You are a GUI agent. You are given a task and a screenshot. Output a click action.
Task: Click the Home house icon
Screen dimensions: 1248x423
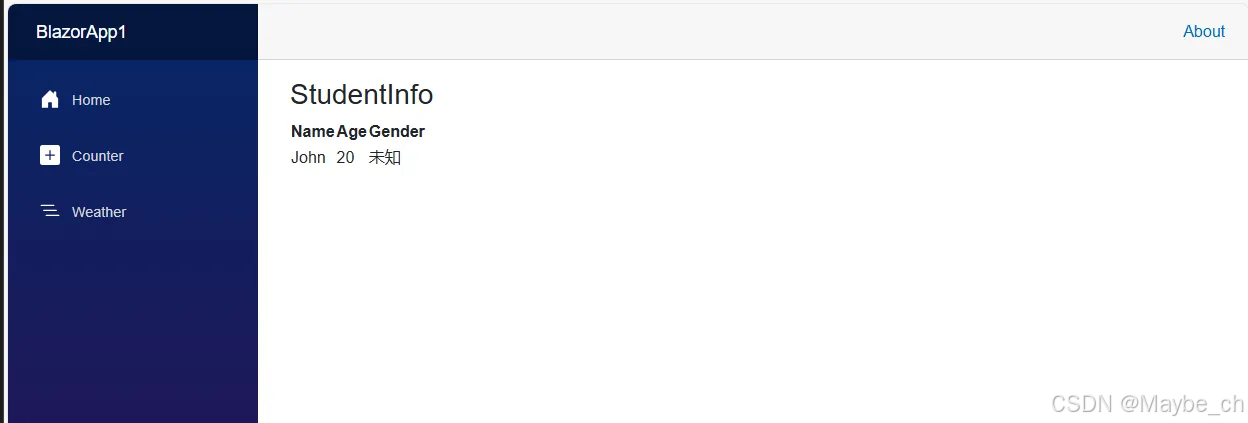coord(49,99)
